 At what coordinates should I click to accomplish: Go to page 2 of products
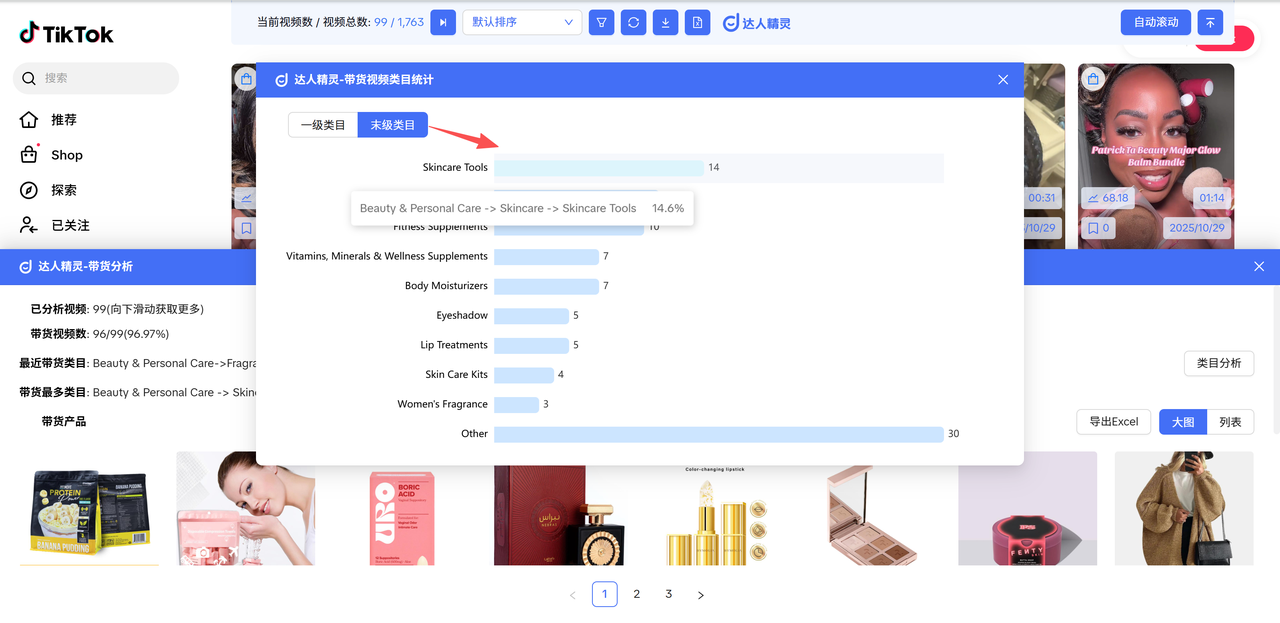pyautogui.click(x=637, y=594)
